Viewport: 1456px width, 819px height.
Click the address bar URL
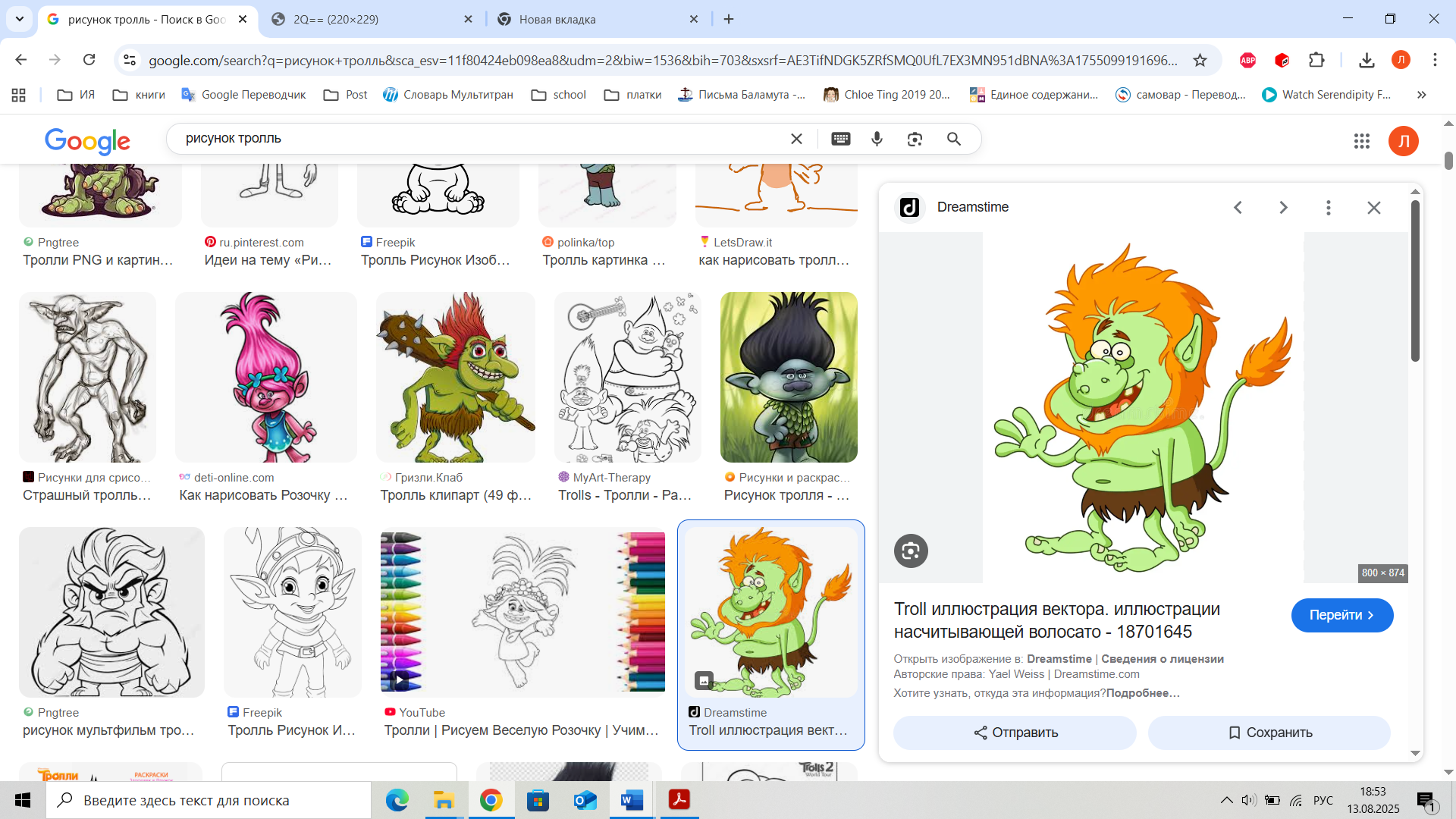coord(663,60)
